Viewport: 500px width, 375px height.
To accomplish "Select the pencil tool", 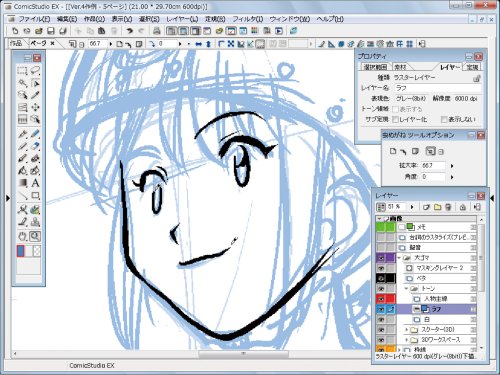I will (22, 146).
